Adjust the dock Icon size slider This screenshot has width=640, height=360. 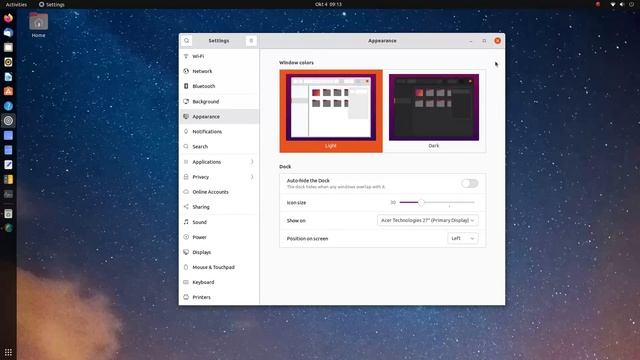437,202
